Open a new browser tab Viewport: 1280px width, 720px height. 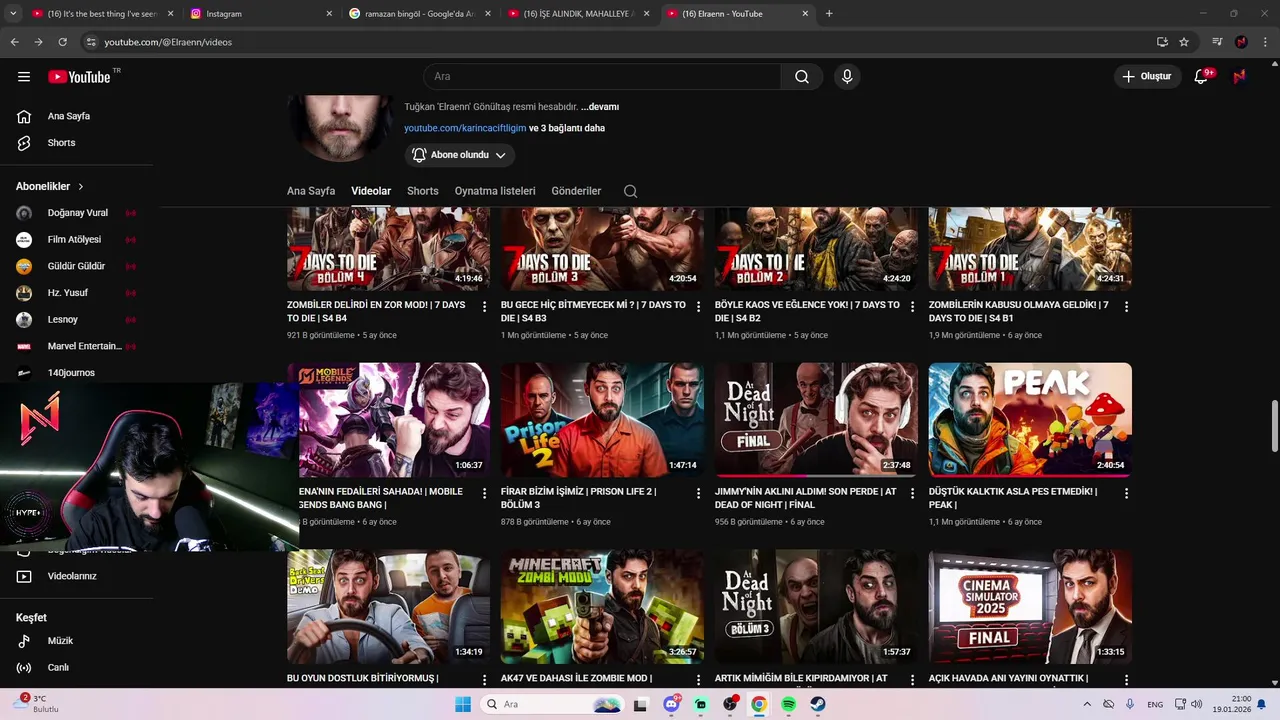tap(829, 14)
